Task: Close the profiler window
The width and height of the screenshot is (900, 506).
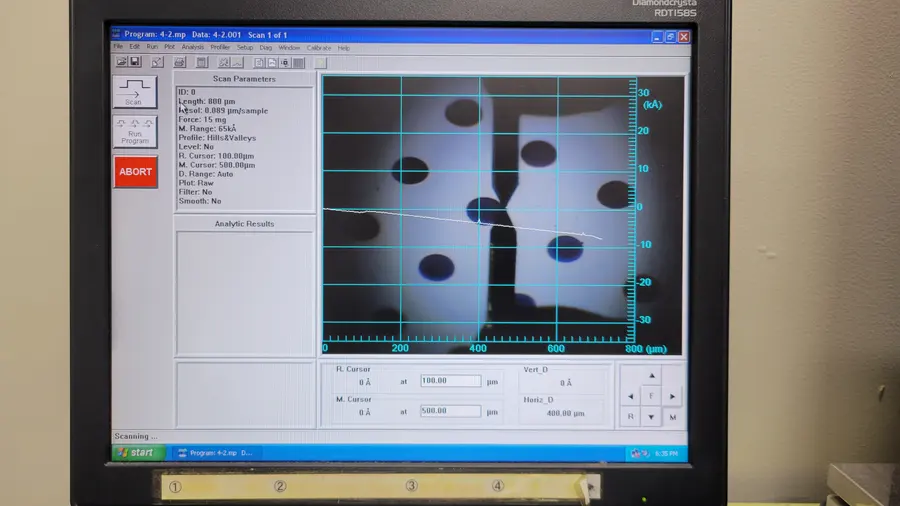Action: 684,37
